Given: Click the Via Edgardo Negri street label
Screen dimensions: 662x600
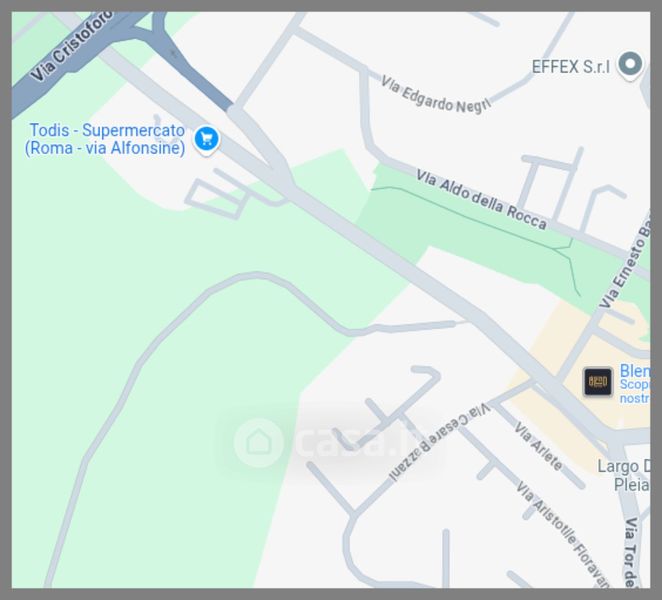Looking at the screenshot, I should click(x=436, y=95).
